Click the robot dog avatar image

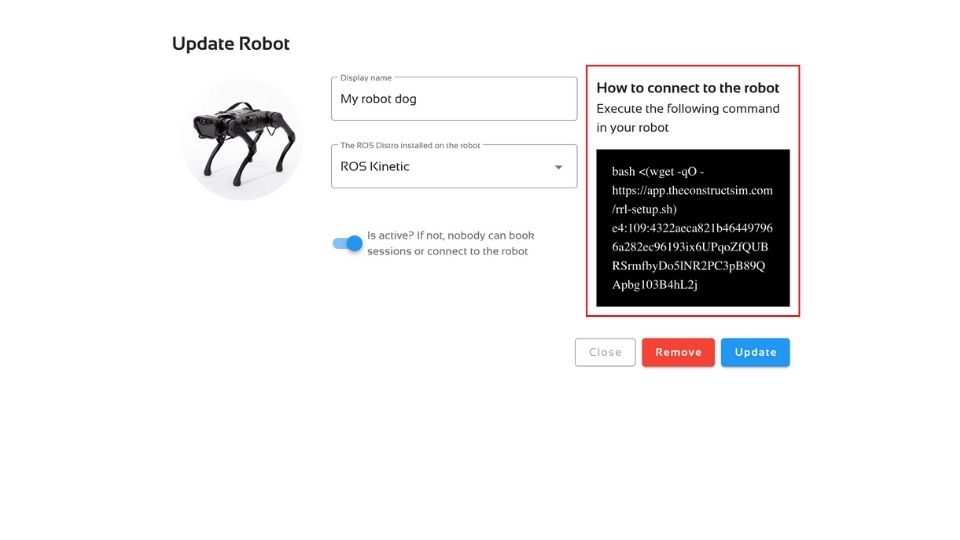242,140
